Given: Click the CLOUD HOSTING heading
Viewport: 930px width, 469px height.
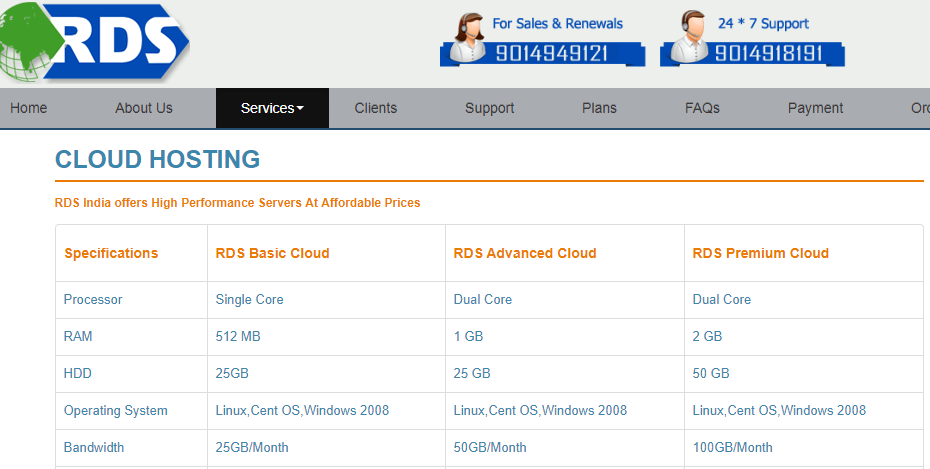Looking at the screenshot, I should tap(157, 159).
